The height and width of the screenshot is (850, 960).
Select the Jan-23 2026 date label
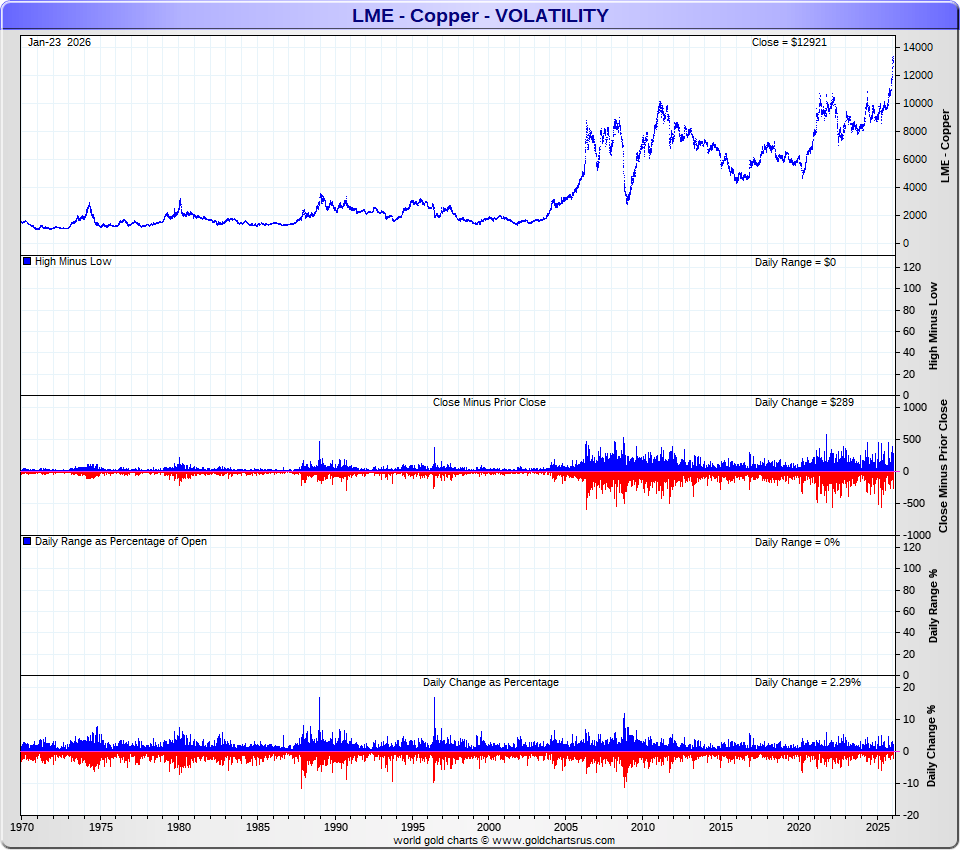(x=59, y=42)
